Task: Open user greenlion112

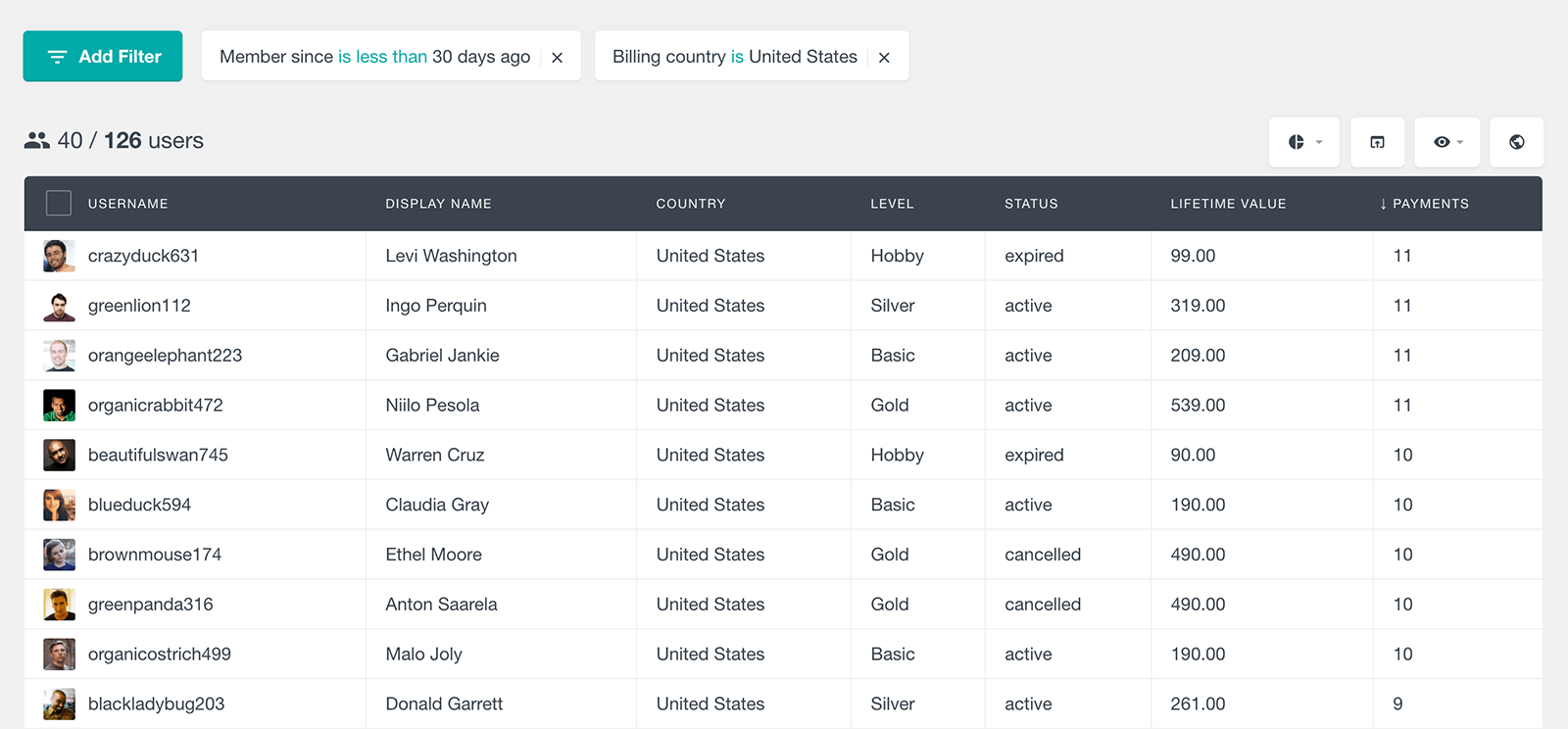Action: coord(139,306)
